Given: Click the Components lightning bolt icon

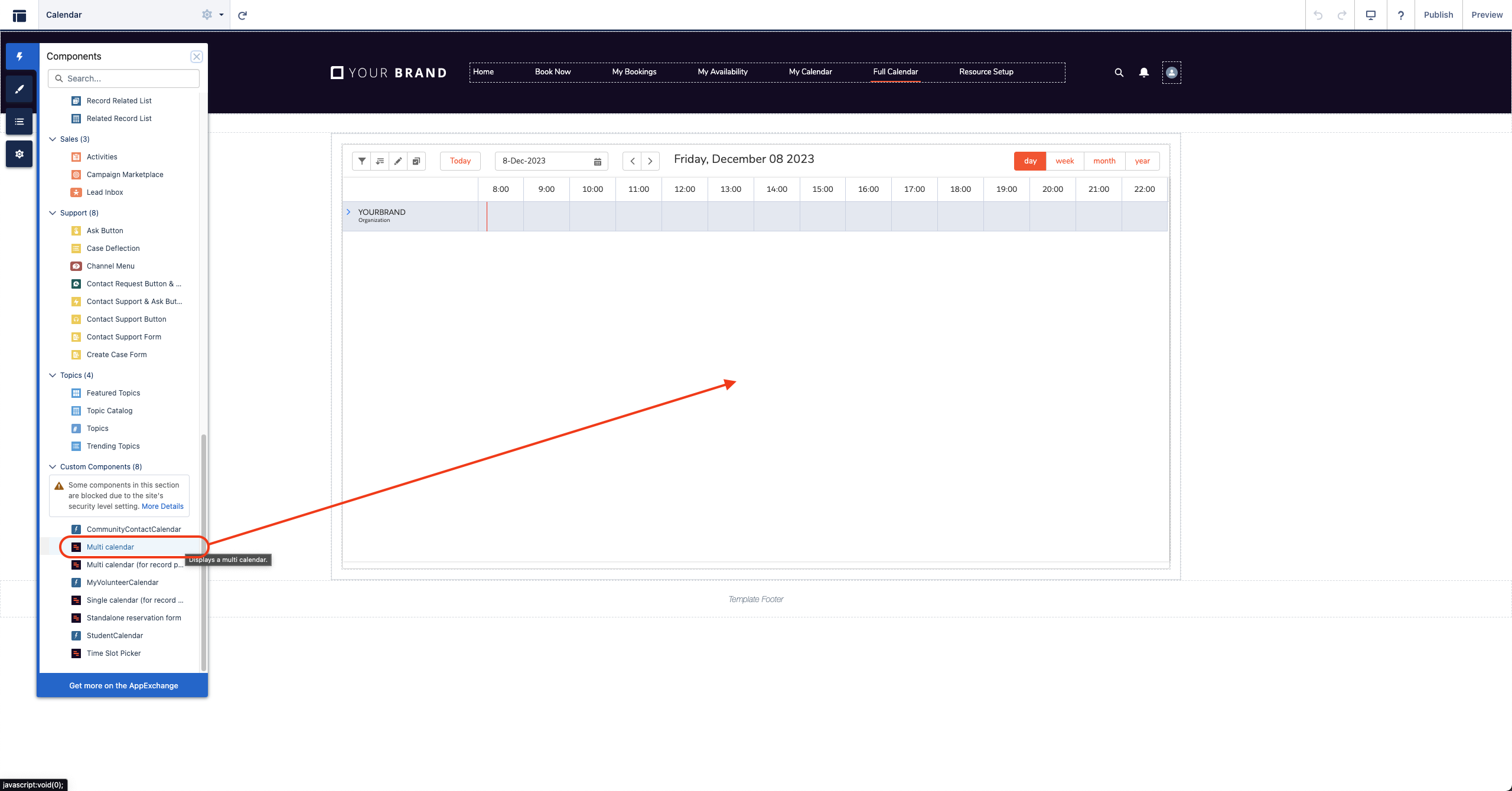Looking at the screenshot, I should (x=19, y=57).
